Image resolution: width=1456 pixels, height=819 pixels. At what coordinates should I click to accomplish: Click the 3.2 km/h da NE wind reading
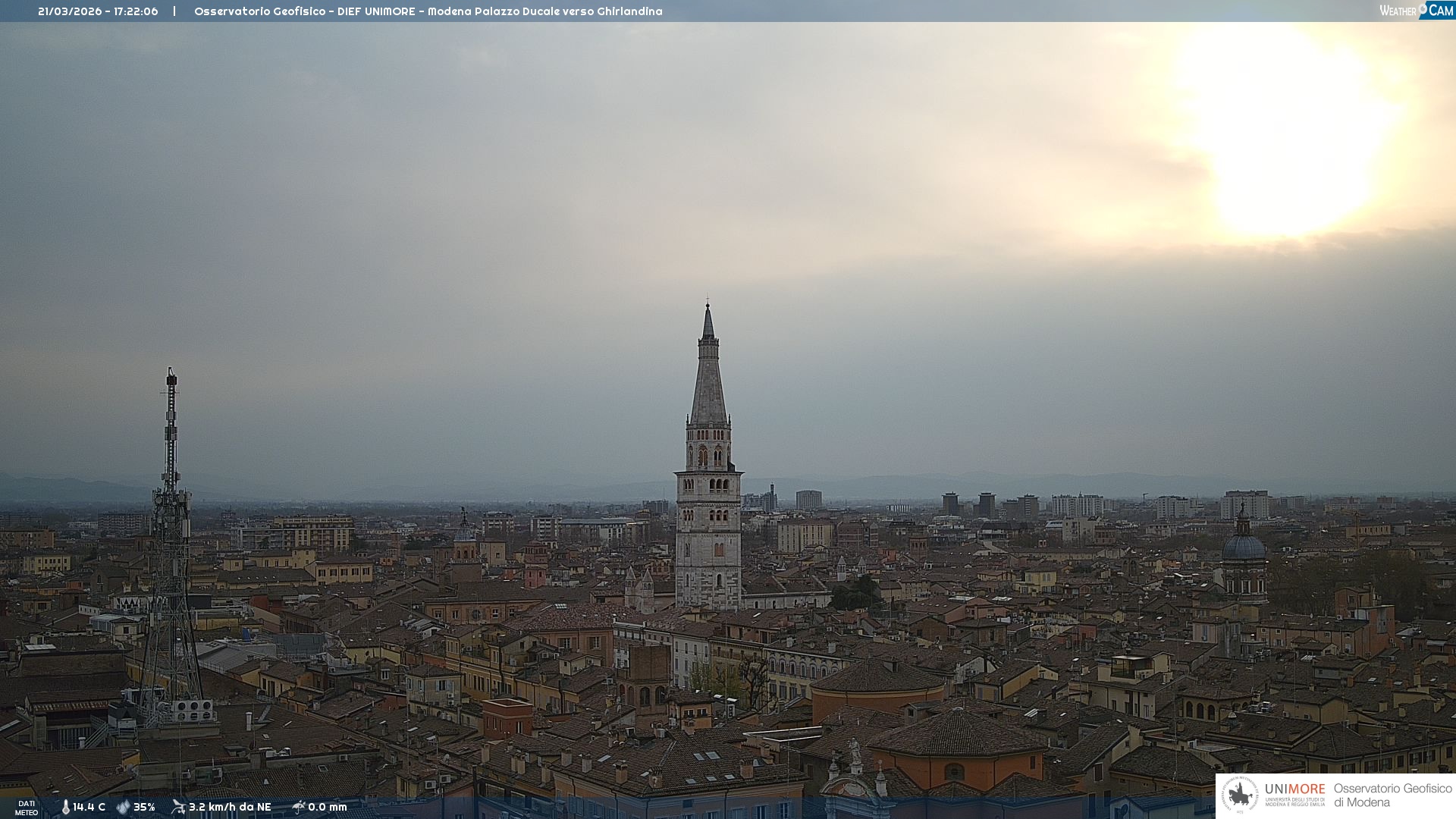pos(230,808)
